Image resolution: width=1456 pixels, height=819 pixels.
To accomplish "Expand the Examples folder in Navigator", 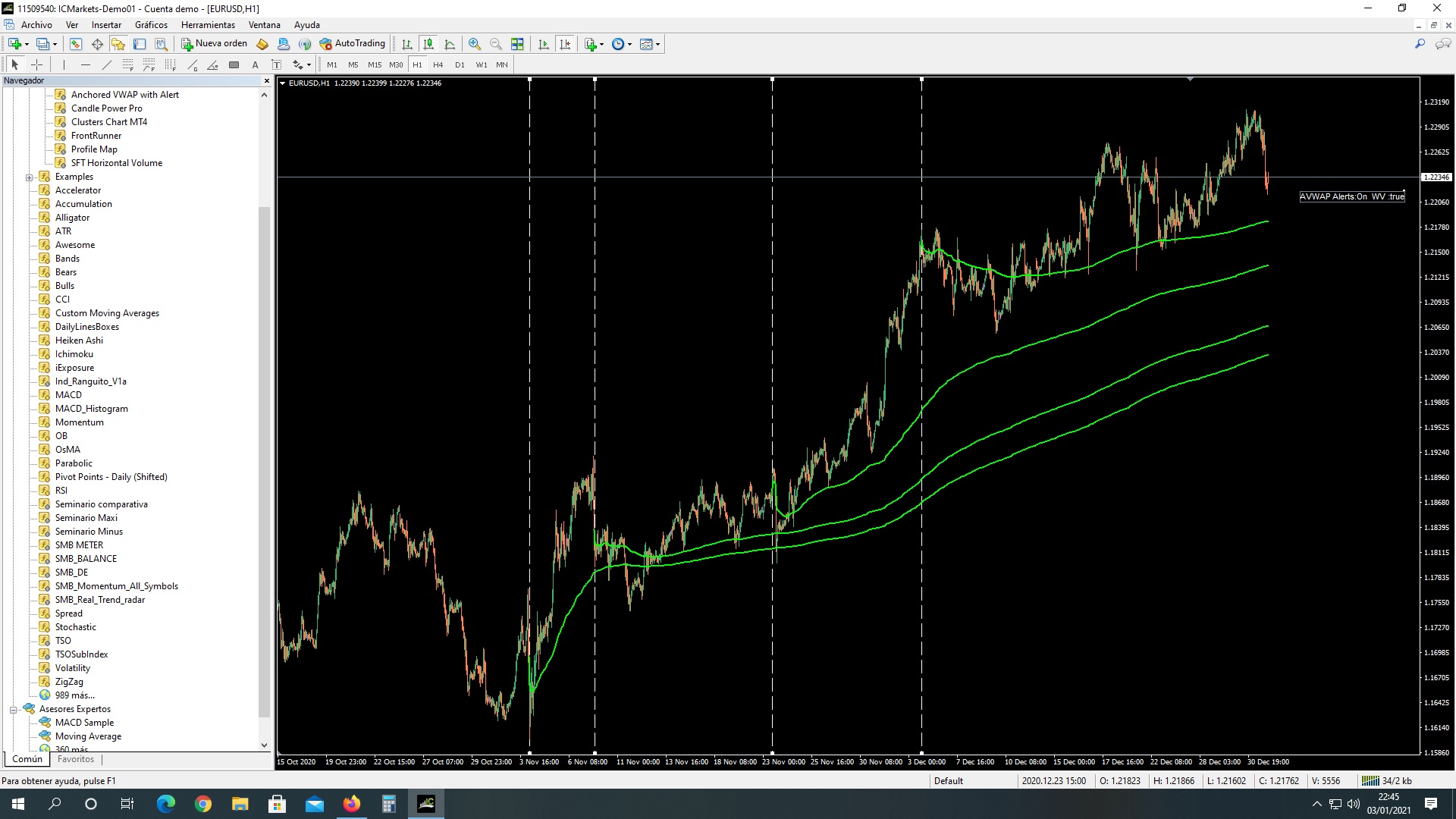I will click(30, 177).
